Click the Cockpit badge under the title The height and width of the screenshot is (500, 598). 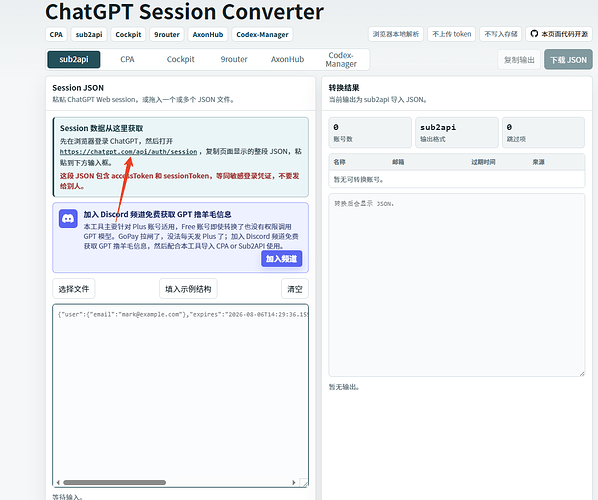click(128, 34)
